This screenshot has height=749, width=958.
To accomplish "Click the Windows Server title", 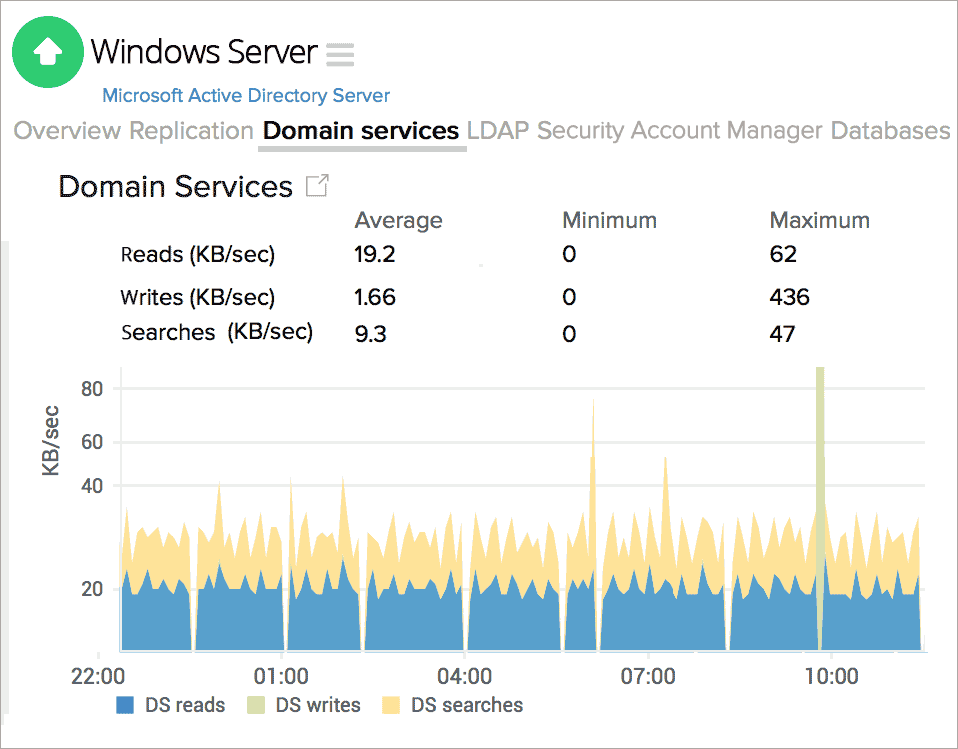I will click(204, 52).
